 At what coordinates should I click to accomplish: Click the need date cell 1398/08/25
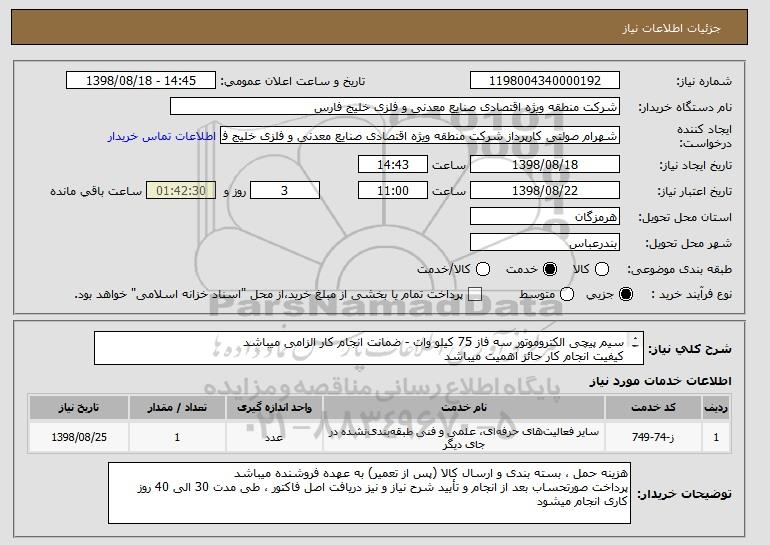(x=79, y=437)
